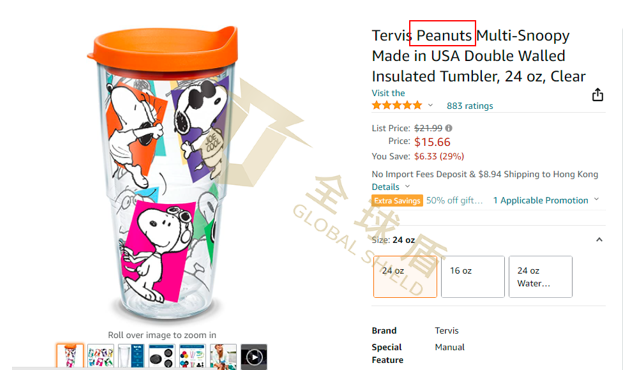Select the lifestyle photo thumbnail with person
635x375 pixels.
pyautogui.click(x=223, y=357)
